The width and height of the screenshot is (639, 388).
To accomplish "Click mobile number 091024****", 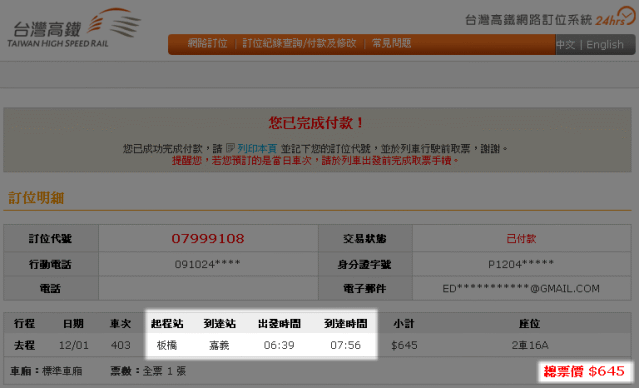I will [207, 264].
